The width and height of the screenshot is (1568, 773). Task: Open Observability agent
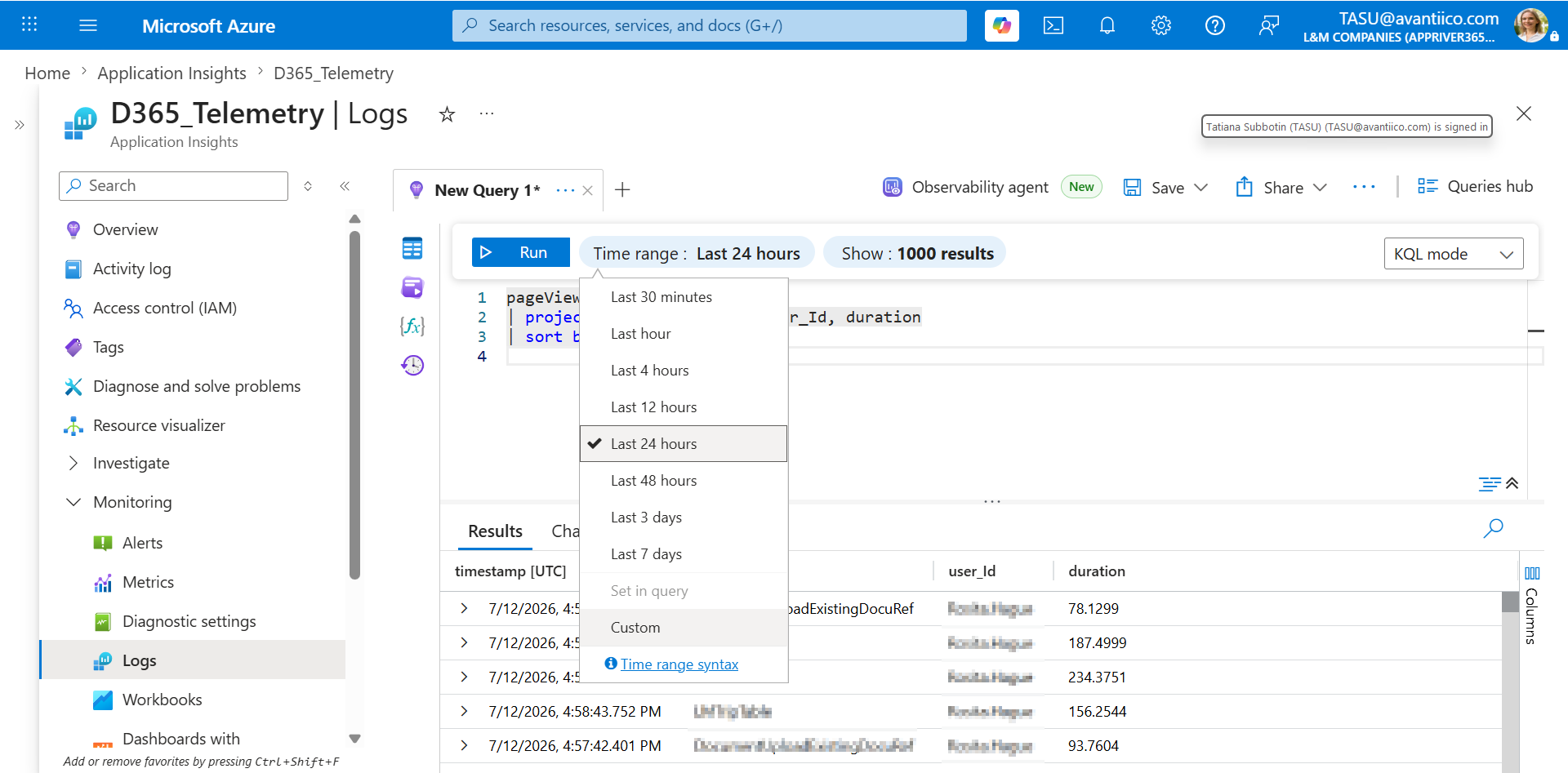click(966, 188)
